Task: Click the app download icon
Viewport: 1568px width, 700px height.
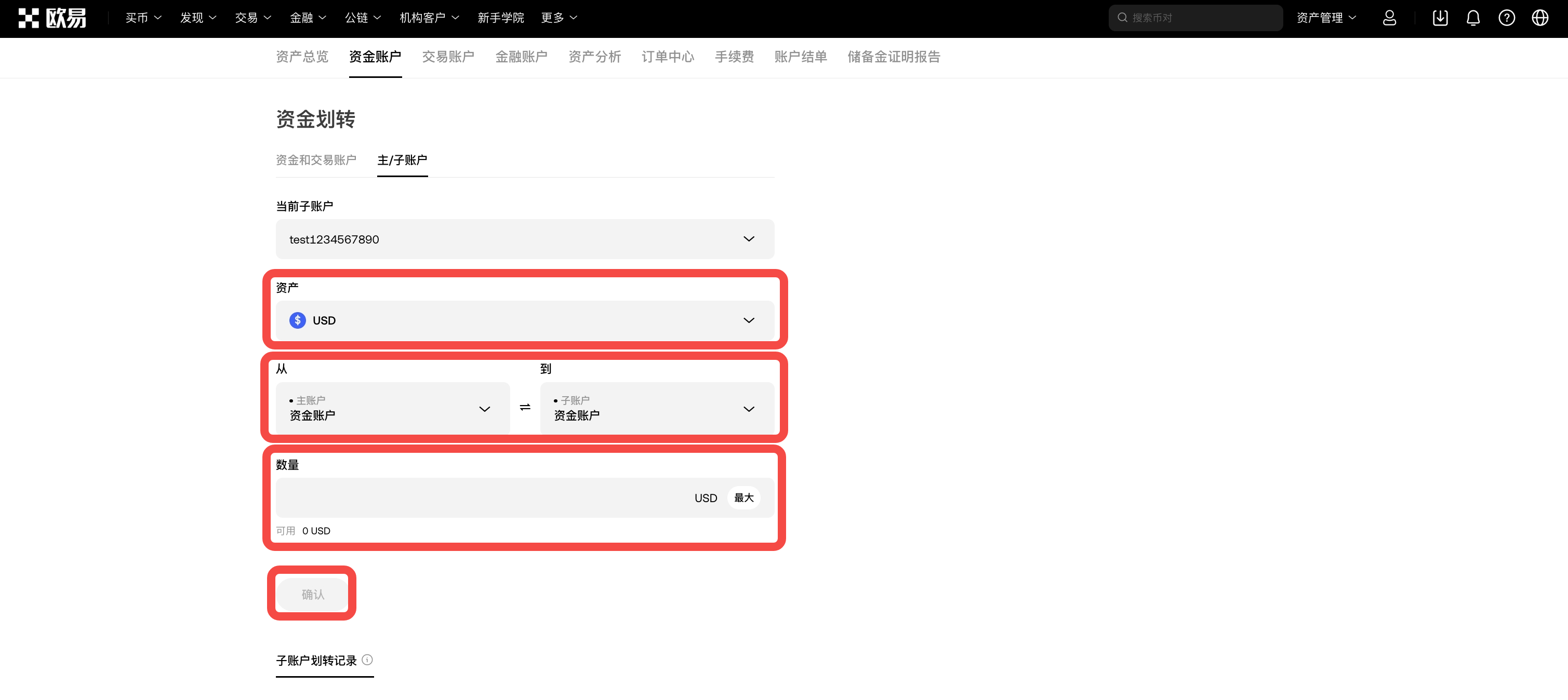Action: tap(1440, 18)
